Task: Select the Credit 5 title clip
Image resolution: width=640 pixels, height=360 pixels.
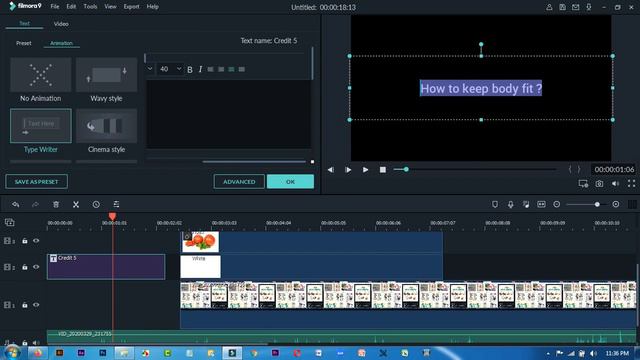Action: pos(106,267)
